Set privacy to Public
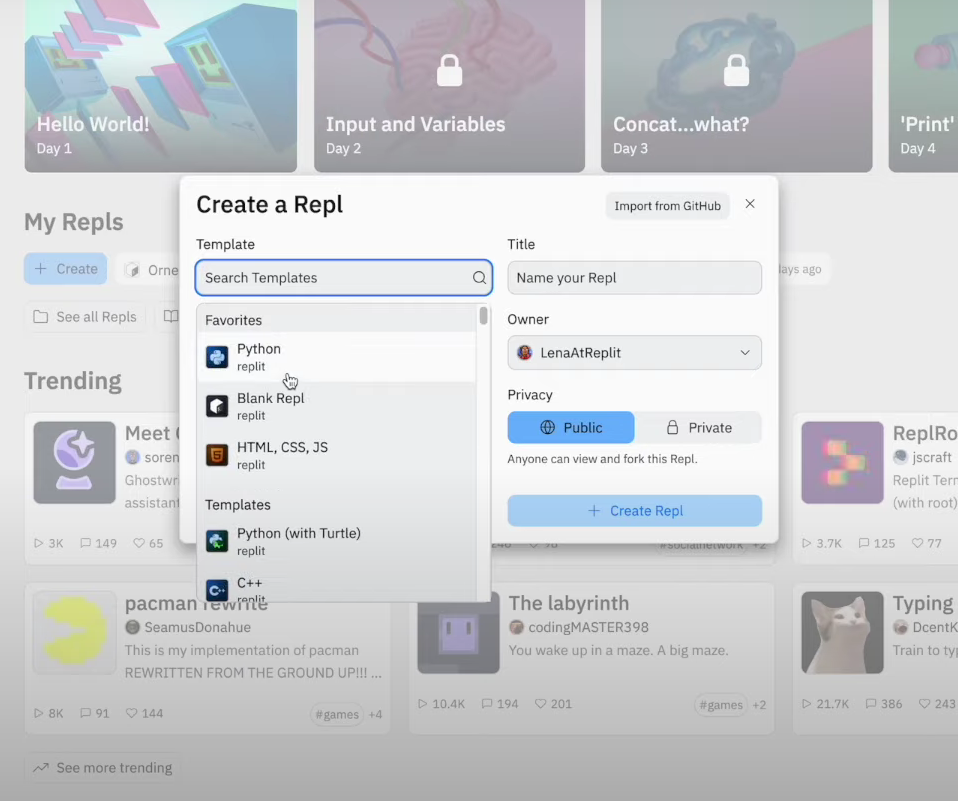 click(x=571, y=427)
